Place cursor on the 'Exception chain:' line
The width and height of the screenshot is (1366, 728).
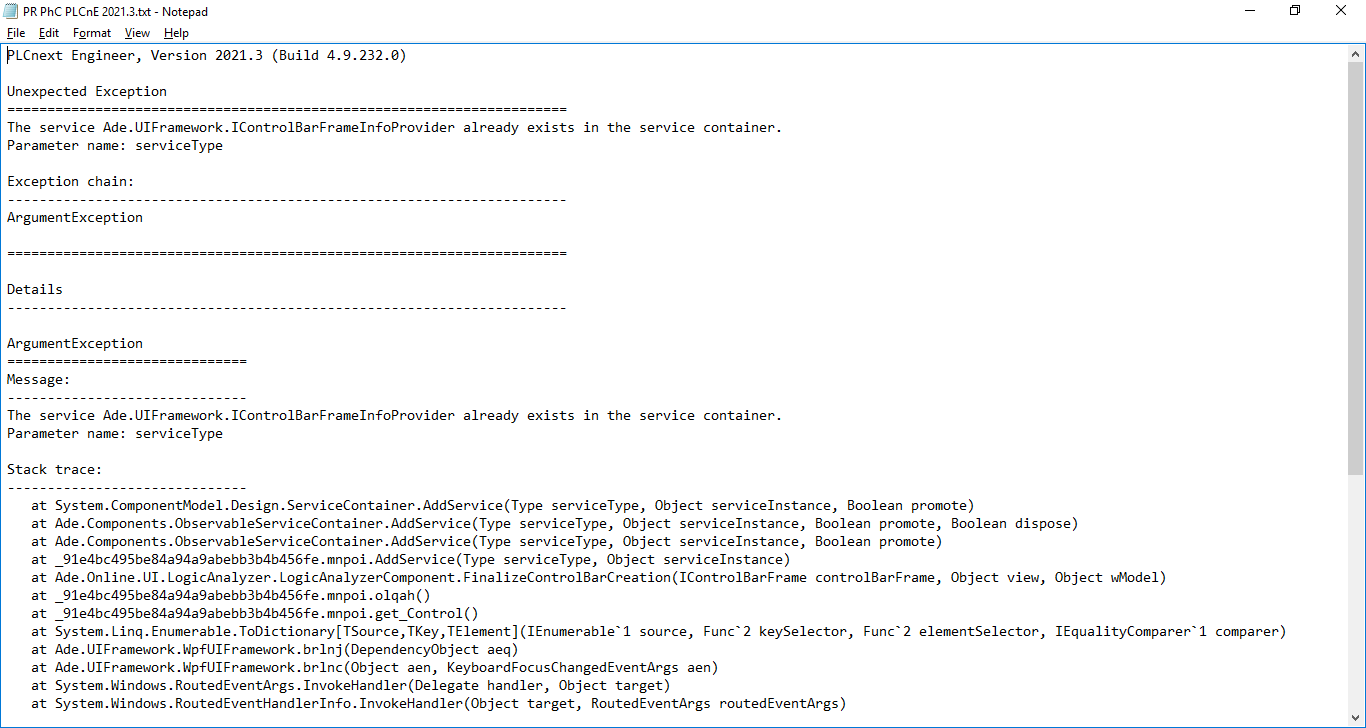(70, 182)
